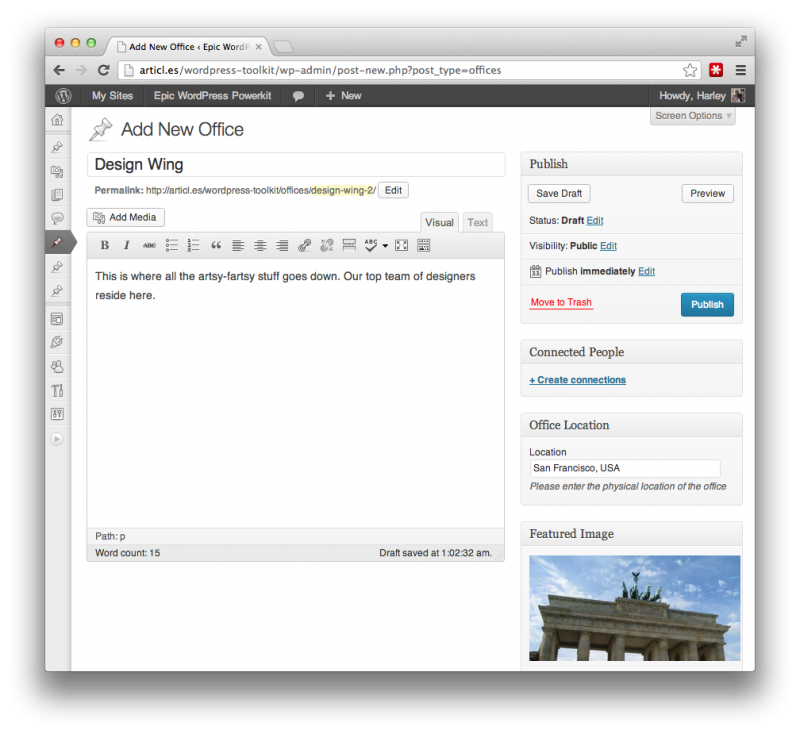Open the spellcheck language dropdown arrow
The image size is (800, 734).
click(385, 246)
